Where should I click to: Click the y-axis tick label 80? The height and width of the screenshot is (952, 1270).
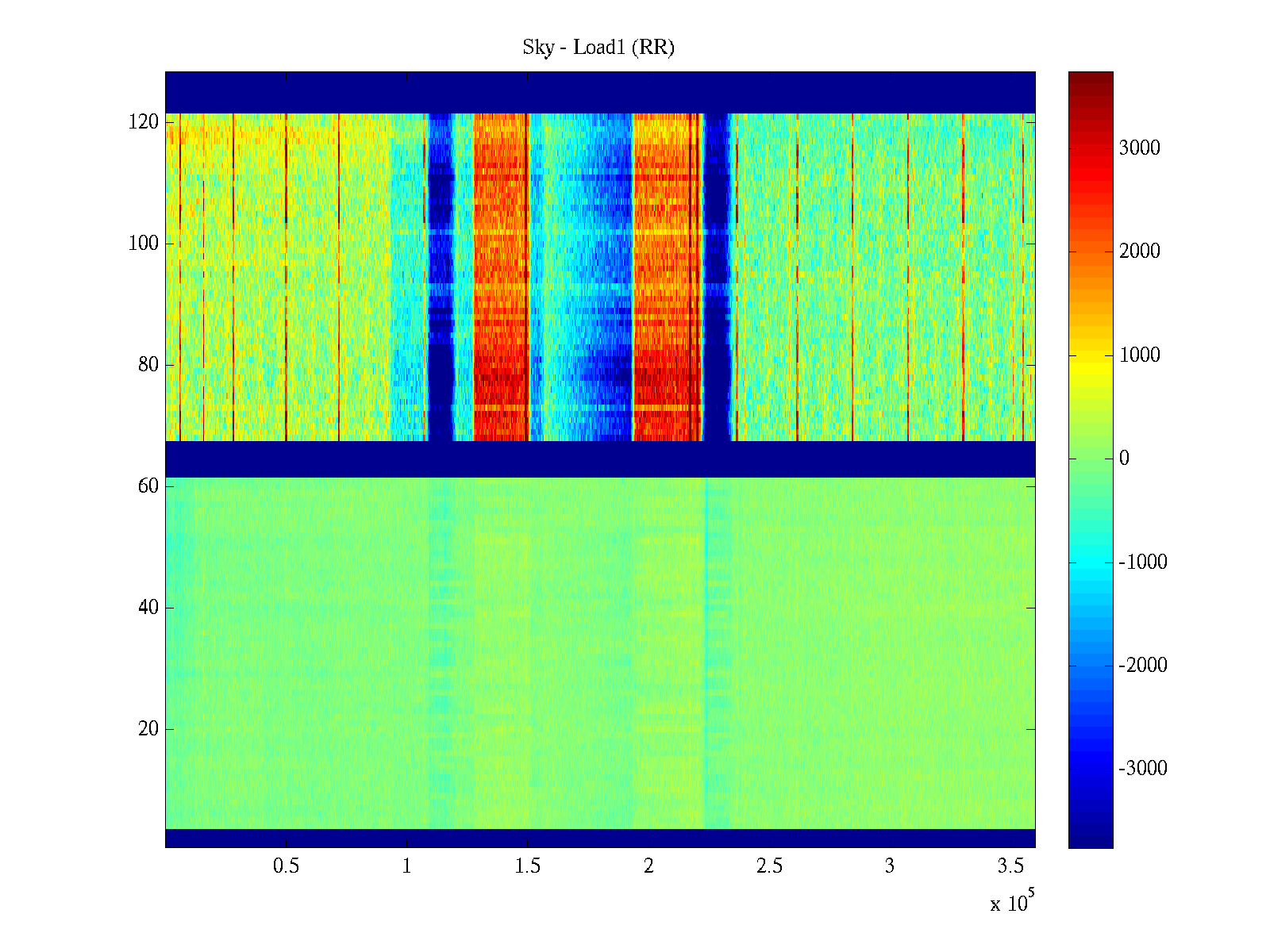click(x=148, y=365)
